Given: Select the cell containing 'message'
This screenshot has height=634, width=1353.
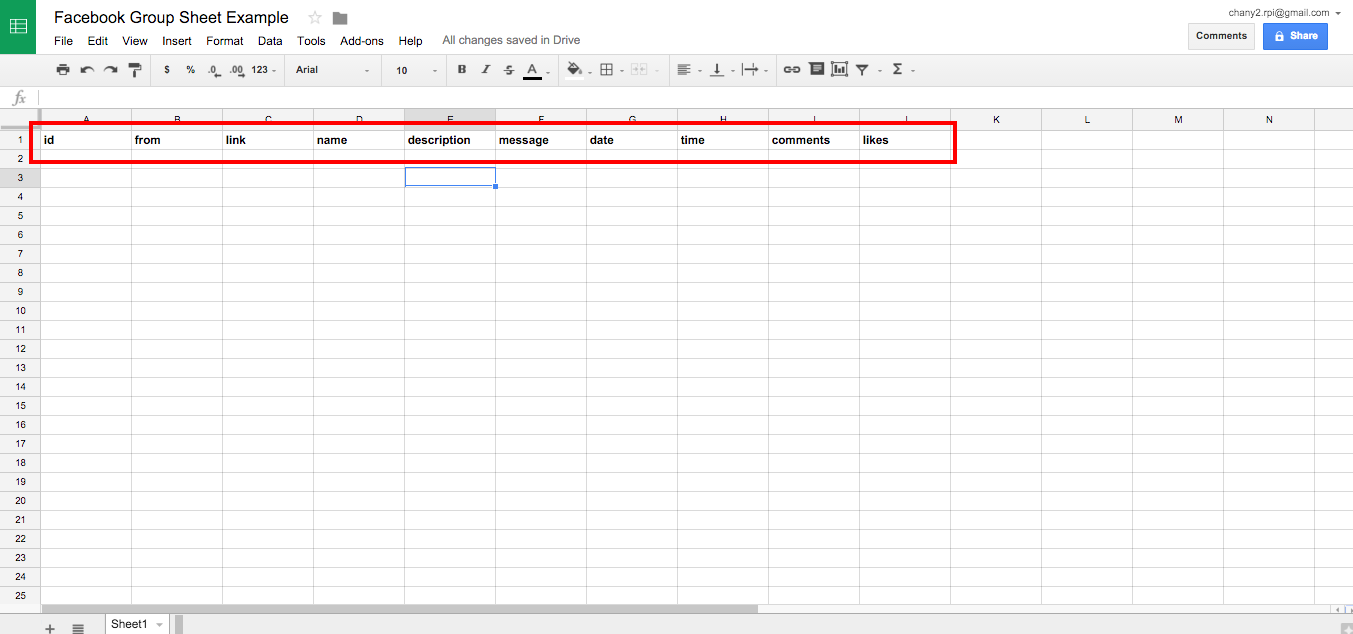Looking at the screenshot, I should click(541, 140).
